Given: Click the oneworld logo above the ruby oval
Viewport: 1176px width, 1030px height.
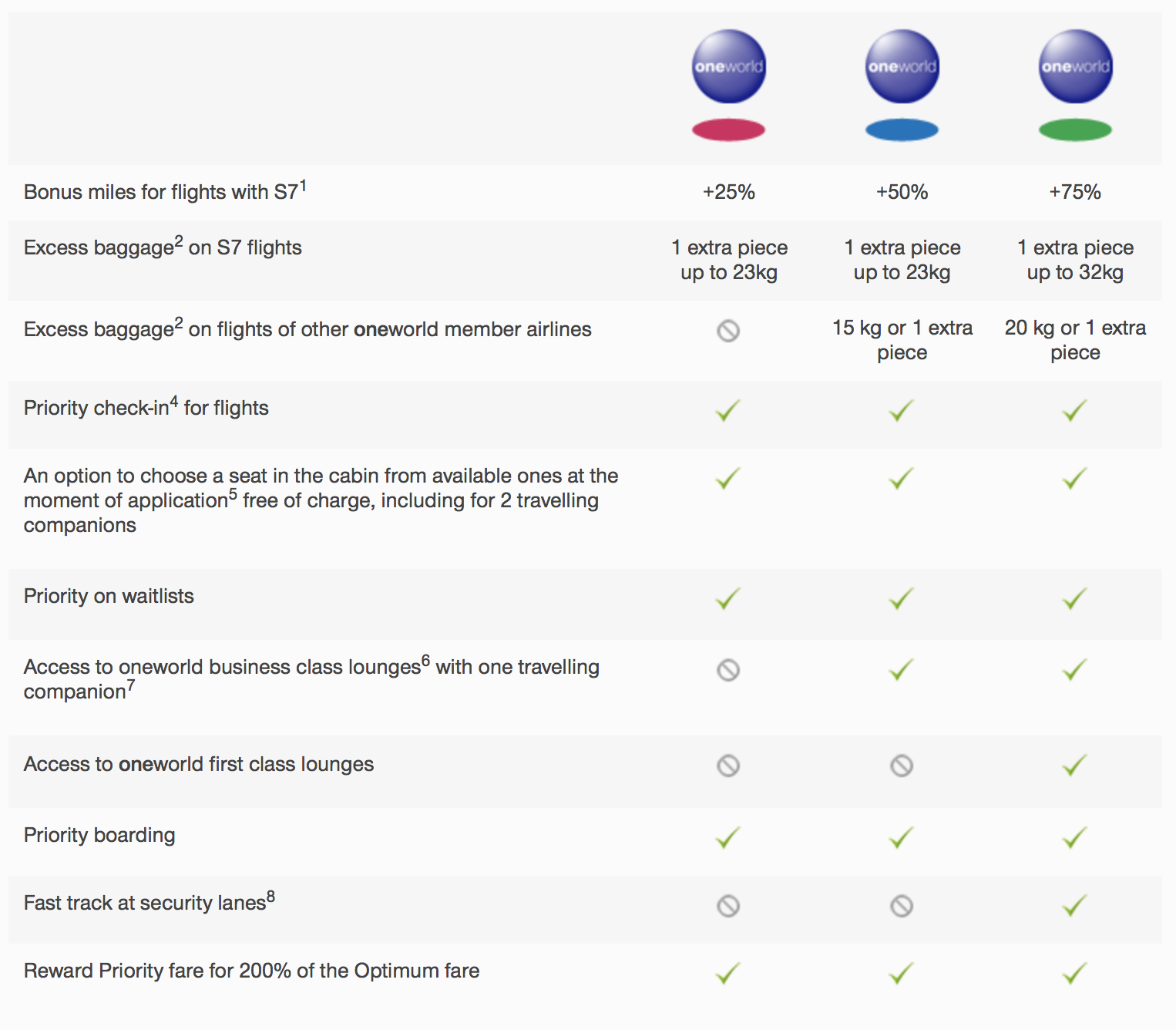Looking at the screenshot, I should tap(728, 66).
